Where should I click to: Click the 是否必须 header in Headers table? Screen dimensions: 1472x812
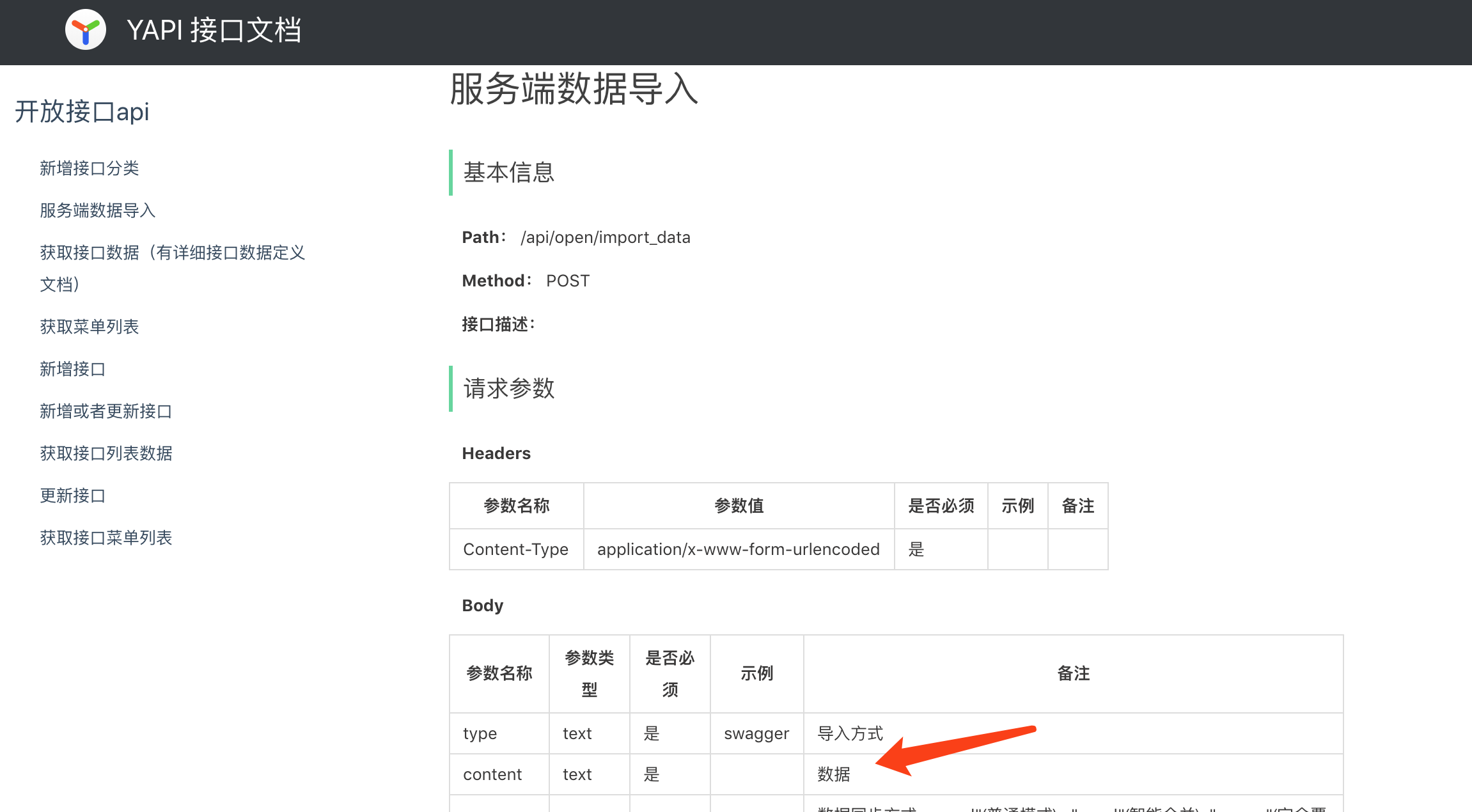(x=941, y=506)
